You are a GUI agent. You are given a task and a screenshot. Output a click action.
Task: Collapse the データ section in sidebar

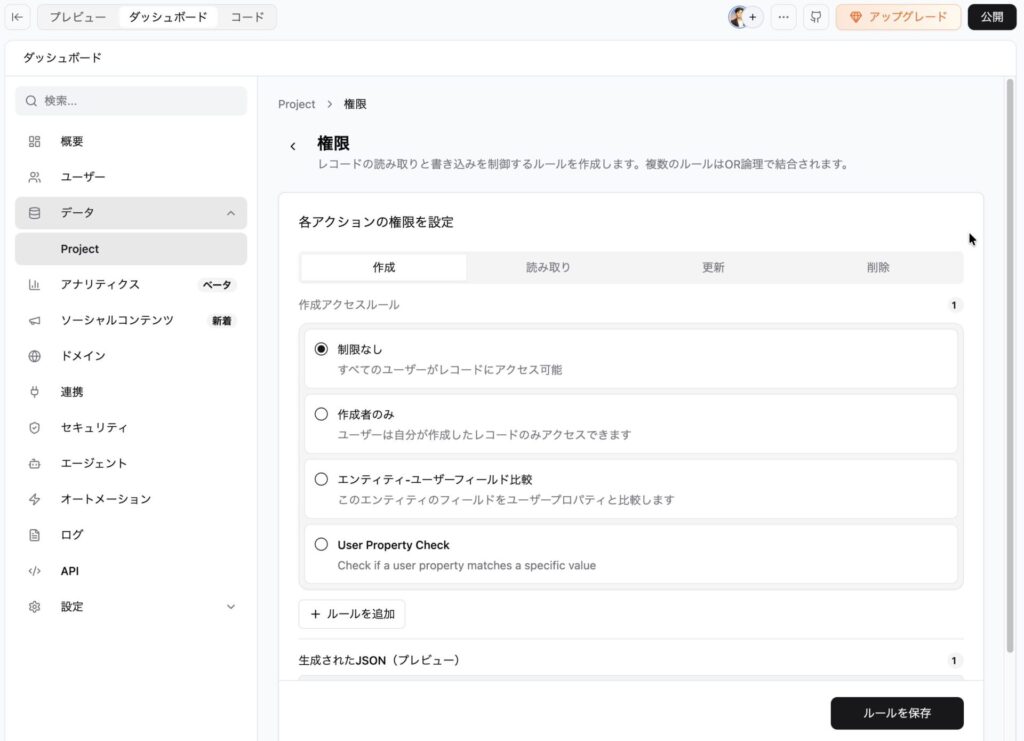(231, 213)
